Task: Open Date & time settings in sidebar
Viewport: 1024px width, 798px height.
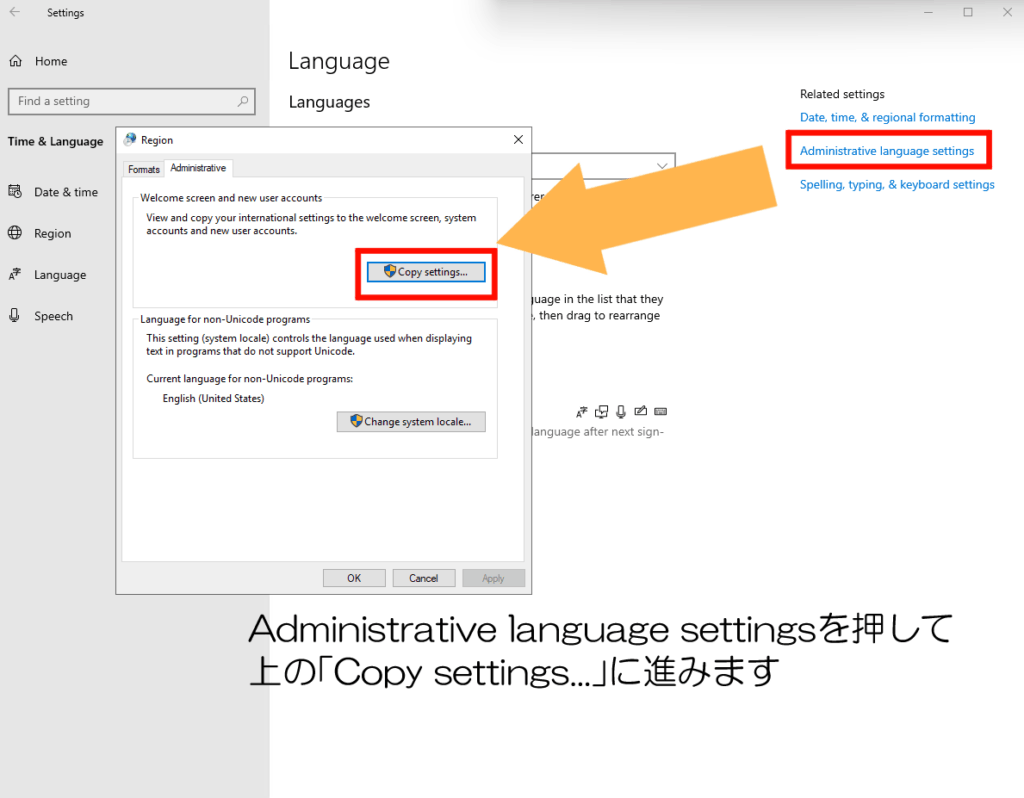Action: pos(65,192)
